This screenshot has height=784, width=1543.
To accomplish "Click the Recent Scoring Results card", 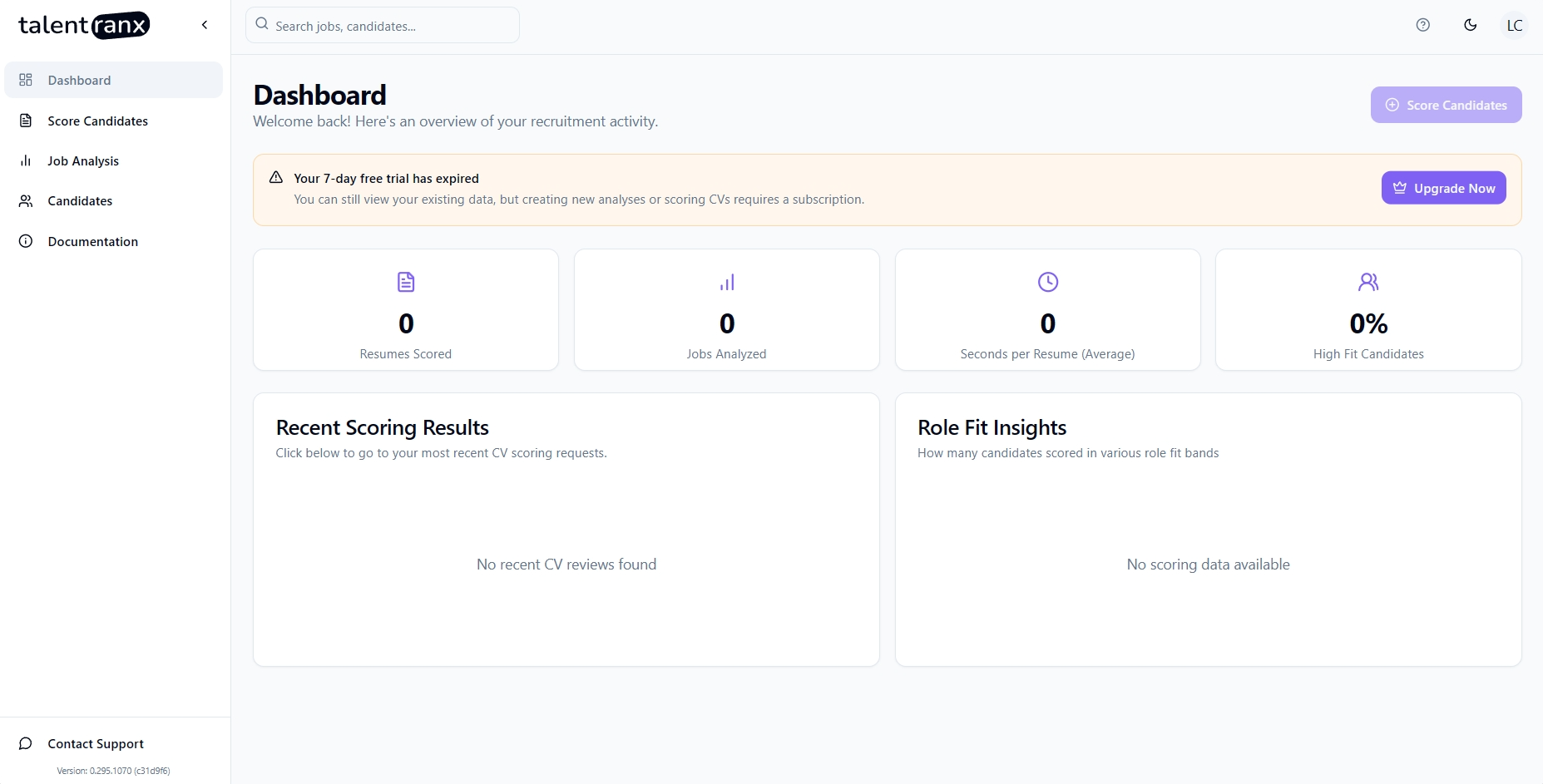I will click(566, 529).
